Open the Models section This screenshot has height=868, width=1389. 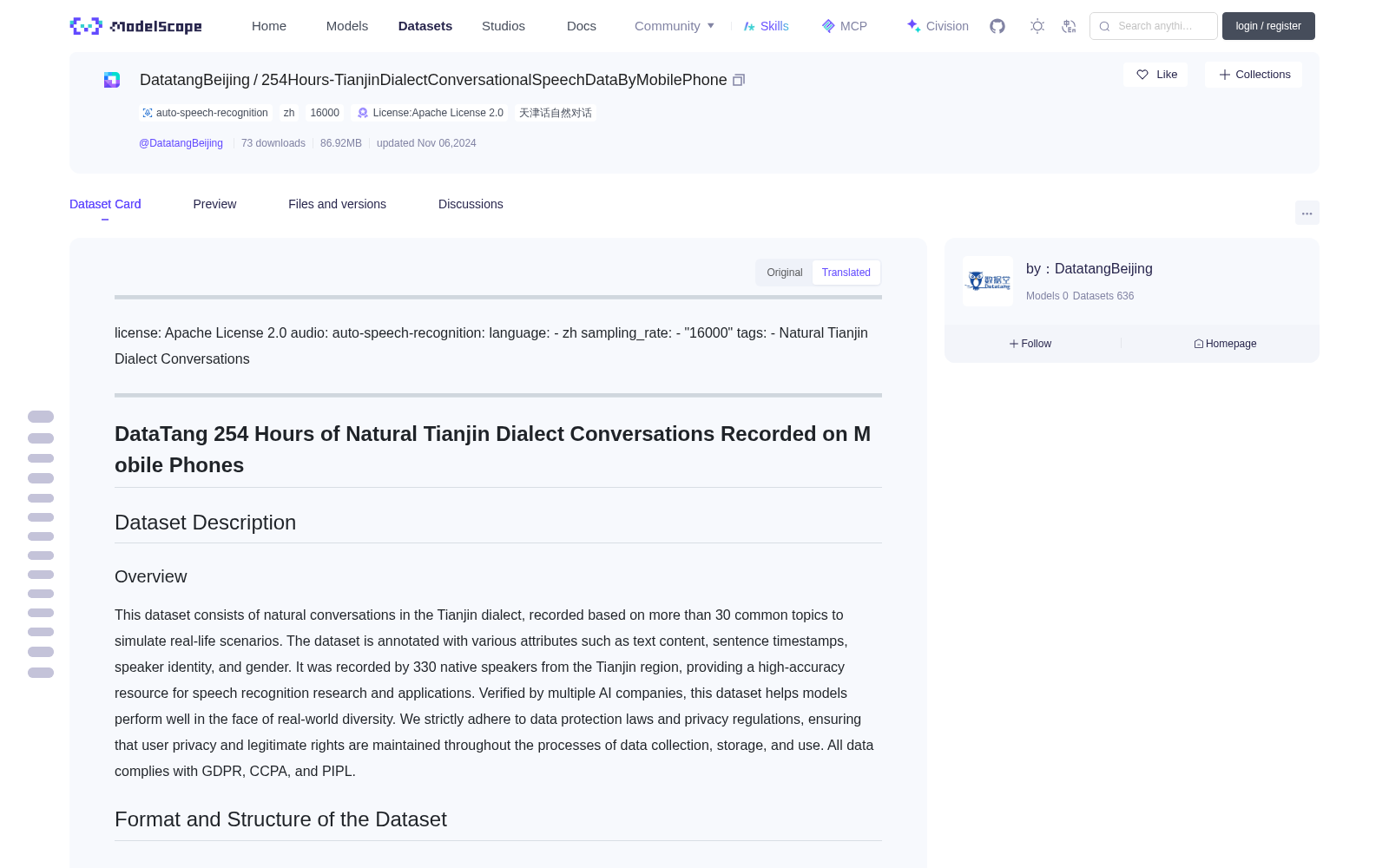tap(347, 26)
